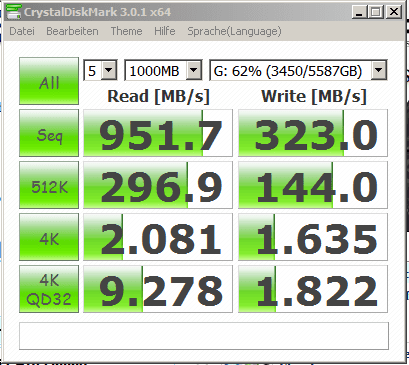Run all benchmarks with the All button

49,81
